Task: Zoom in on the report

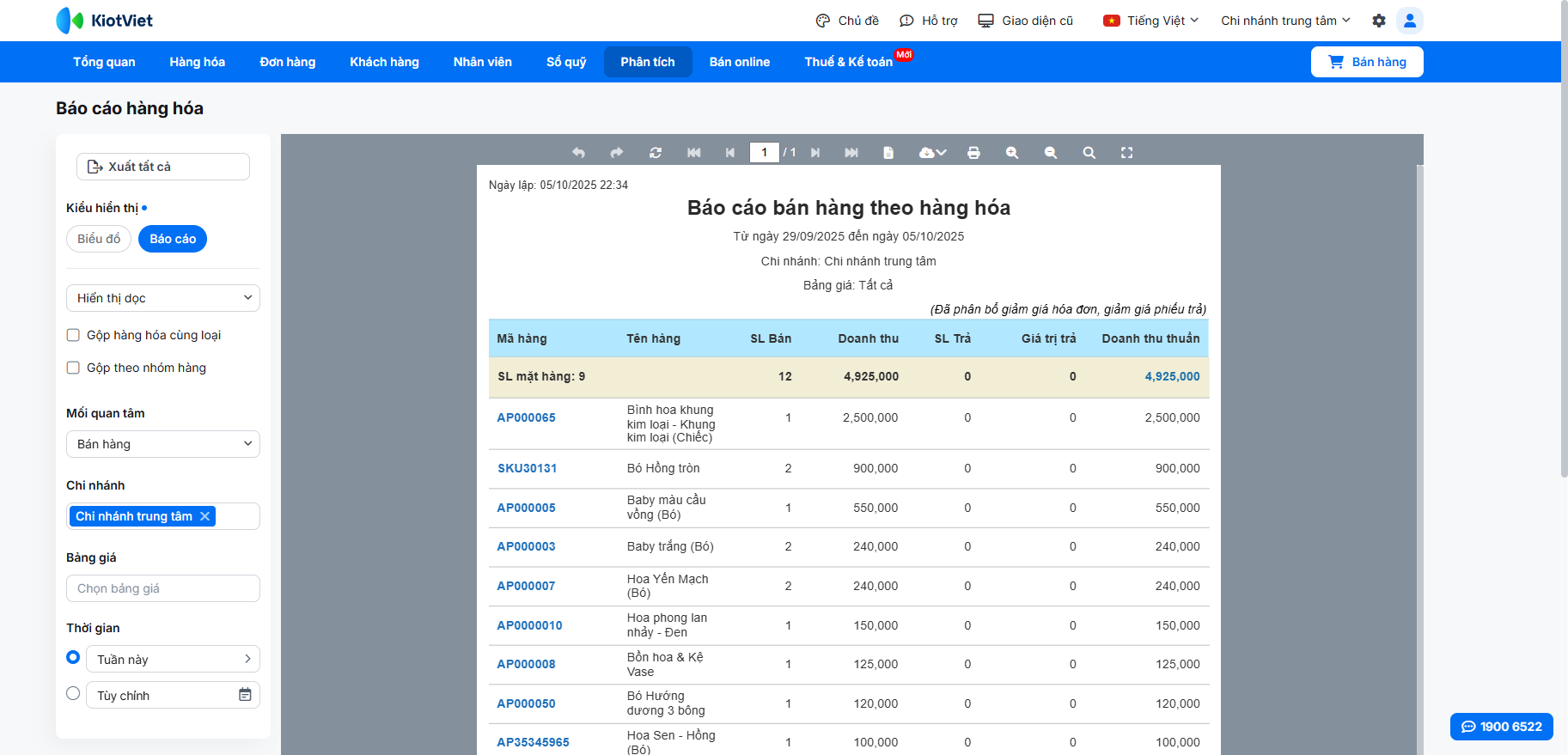Action: coord(1012,153)
